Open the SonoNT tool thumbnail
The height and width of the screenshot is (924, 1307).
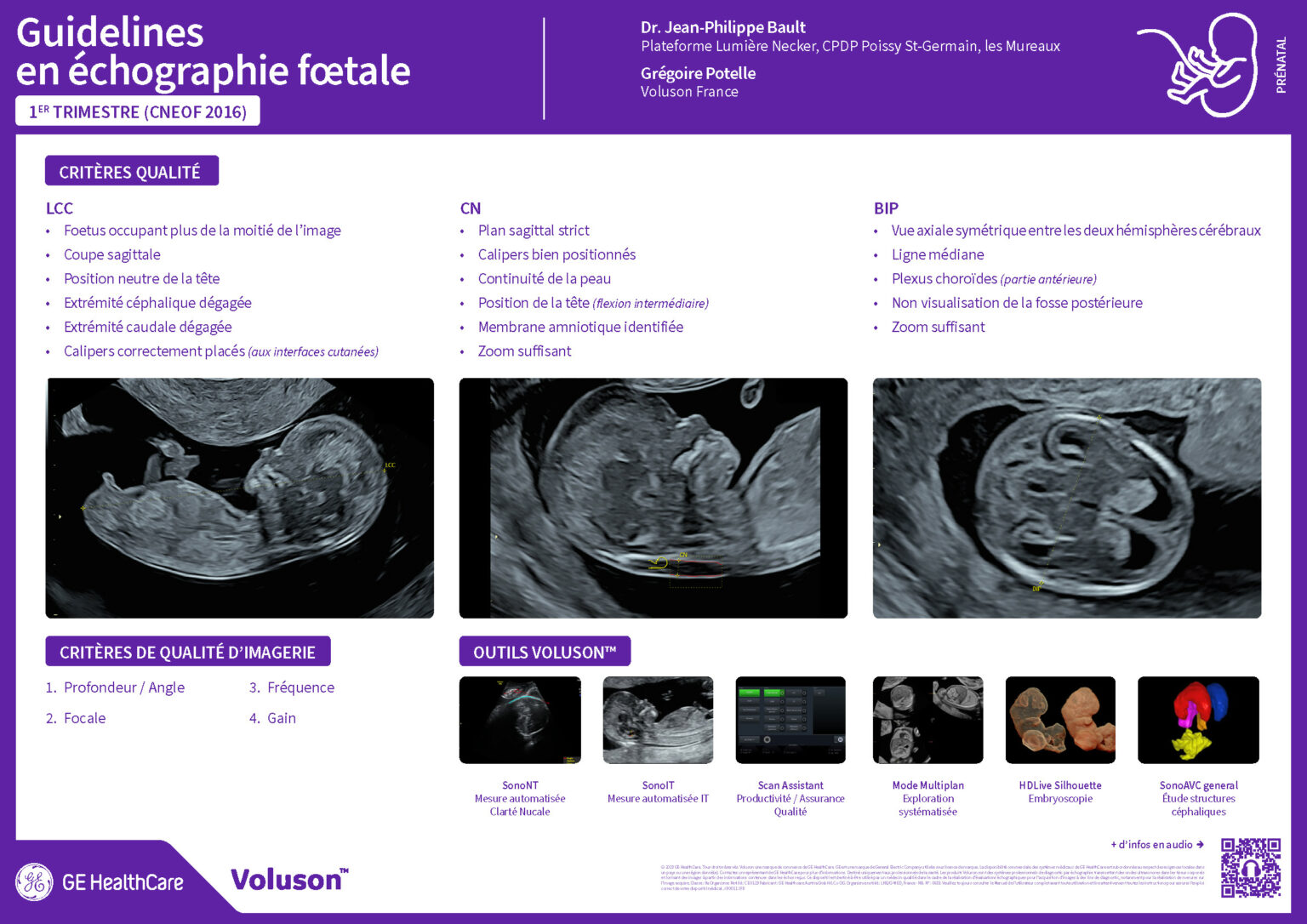(x=520, y=720)
